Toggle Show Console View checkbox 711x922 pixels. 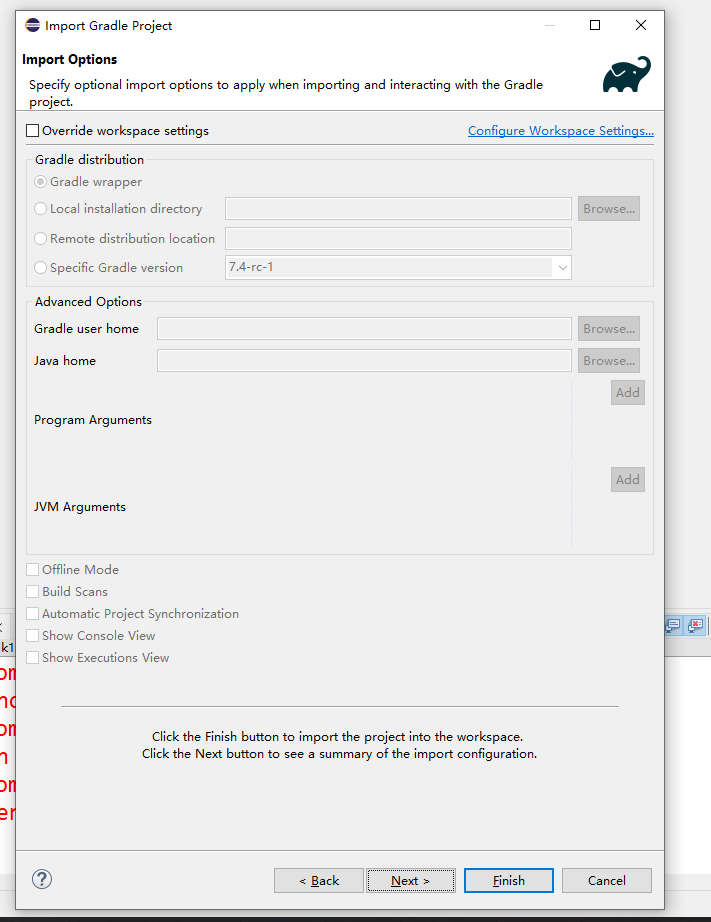[33, 636]
